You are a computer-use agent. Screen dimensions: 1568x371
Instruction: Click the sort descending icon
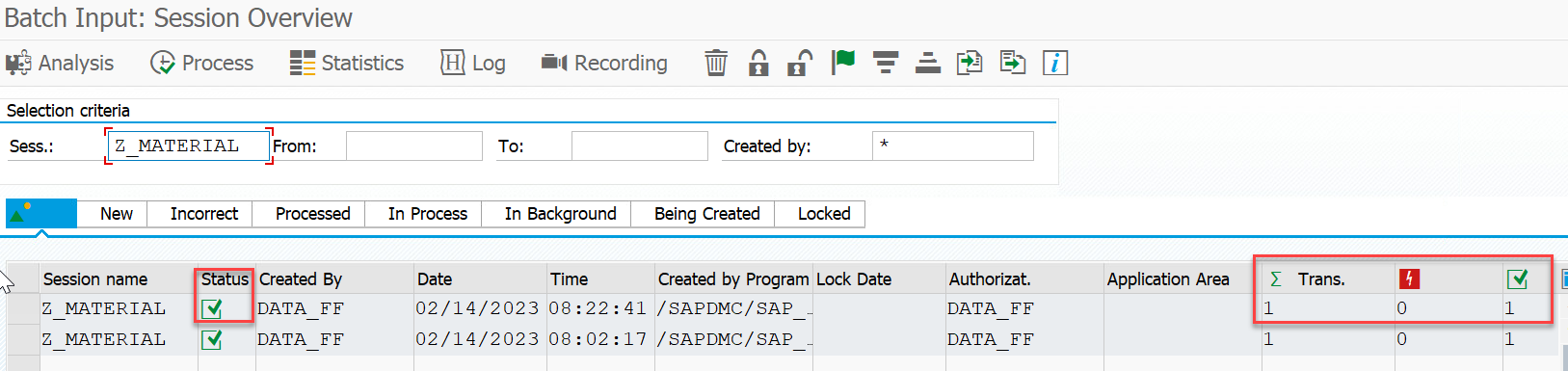(x=886, y=64)
